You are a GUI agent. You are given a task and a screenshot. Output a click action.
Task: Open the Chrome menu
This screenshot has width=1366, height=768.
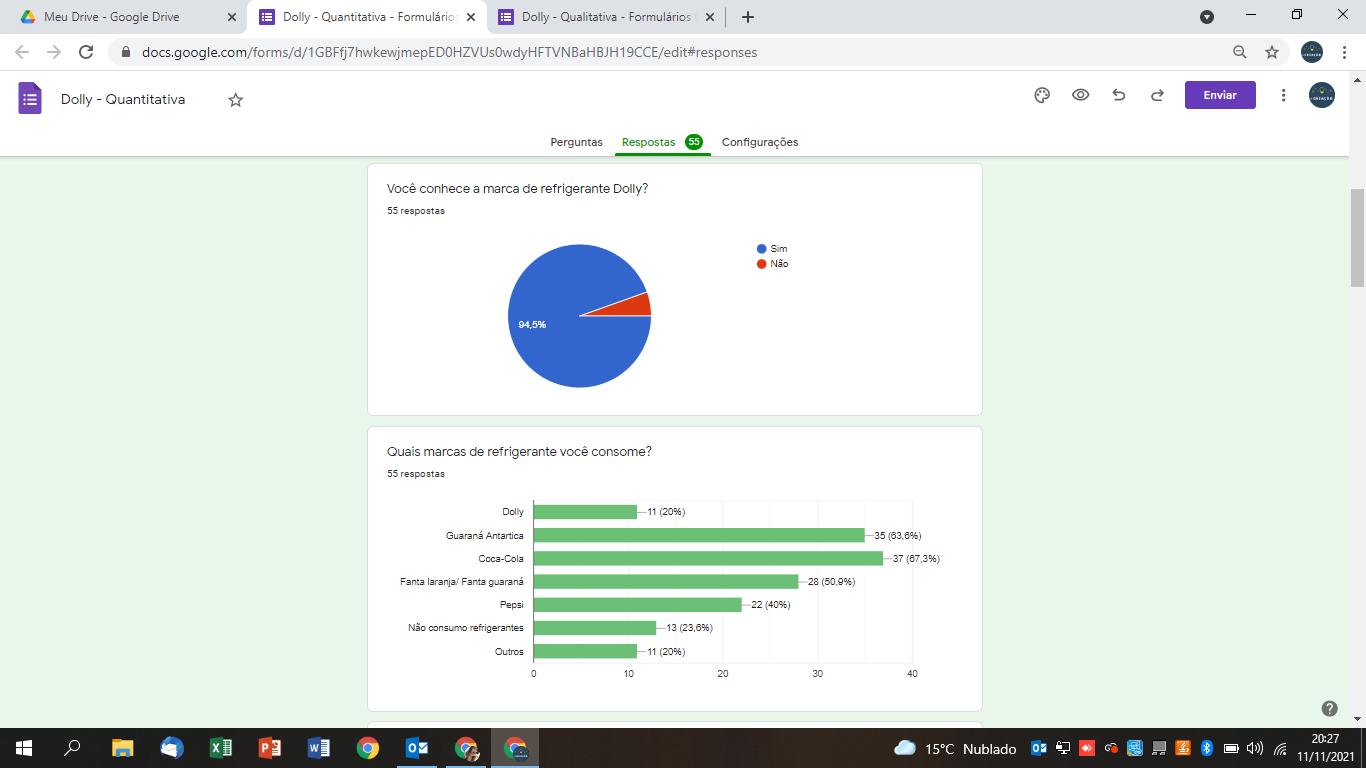pyautogui.click(x=1343, y=52)
